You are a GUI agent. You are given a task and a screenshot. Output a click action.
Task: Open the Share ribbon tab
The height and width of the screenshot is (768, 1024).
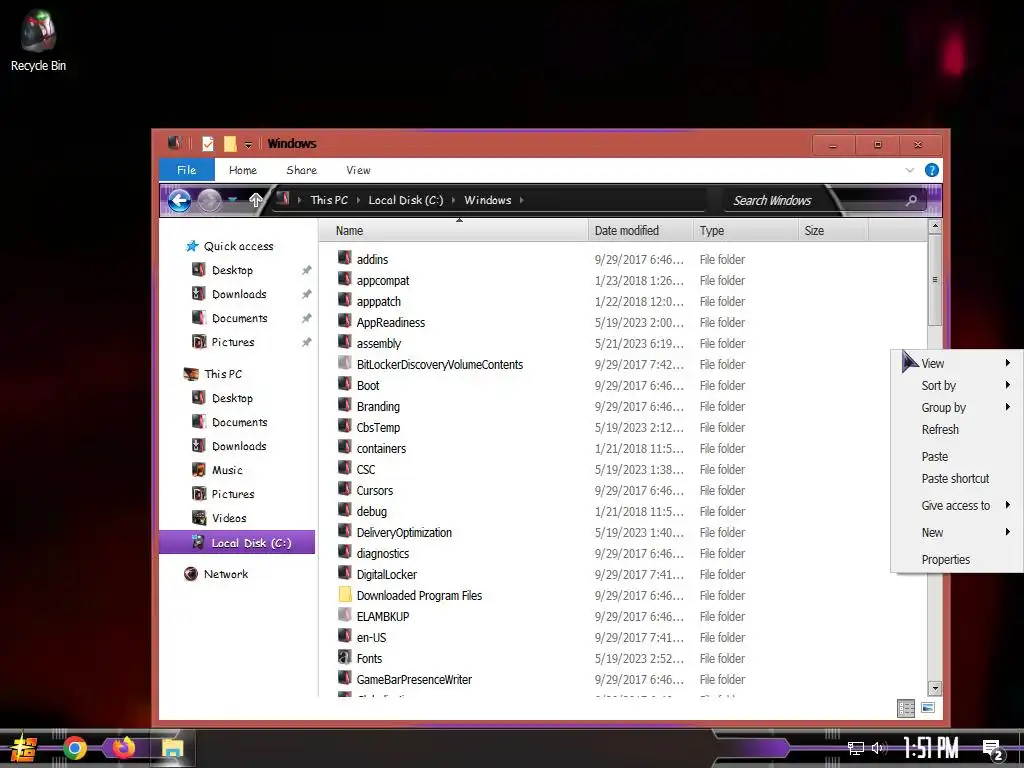[x=301, y=170]
